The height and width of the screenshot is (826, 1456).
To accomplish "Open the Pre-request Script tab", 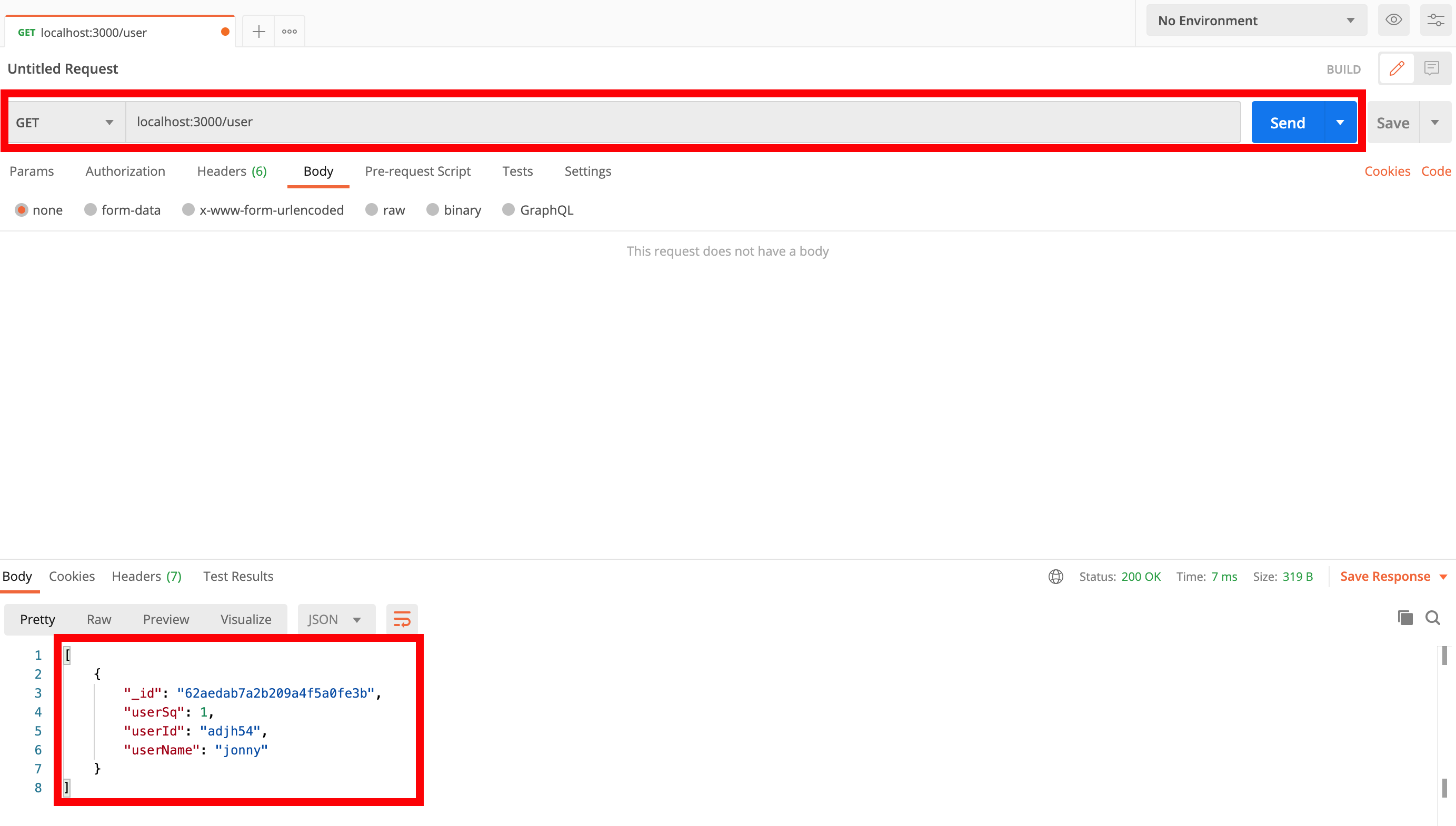I will tap(417, 172).
